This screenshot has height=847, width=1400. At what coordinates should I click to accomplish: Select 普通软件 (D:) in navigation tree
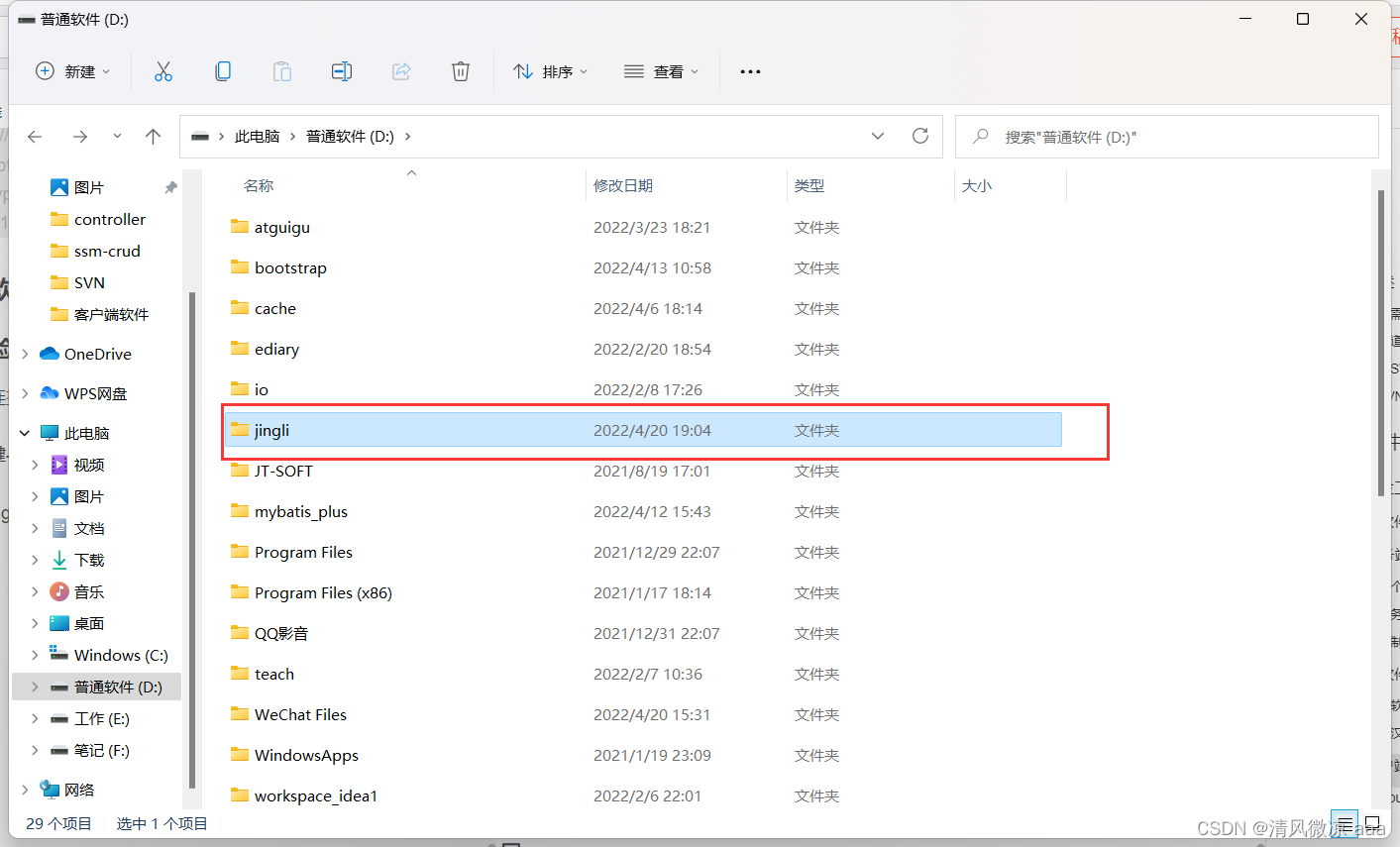(x=97, y=687)
